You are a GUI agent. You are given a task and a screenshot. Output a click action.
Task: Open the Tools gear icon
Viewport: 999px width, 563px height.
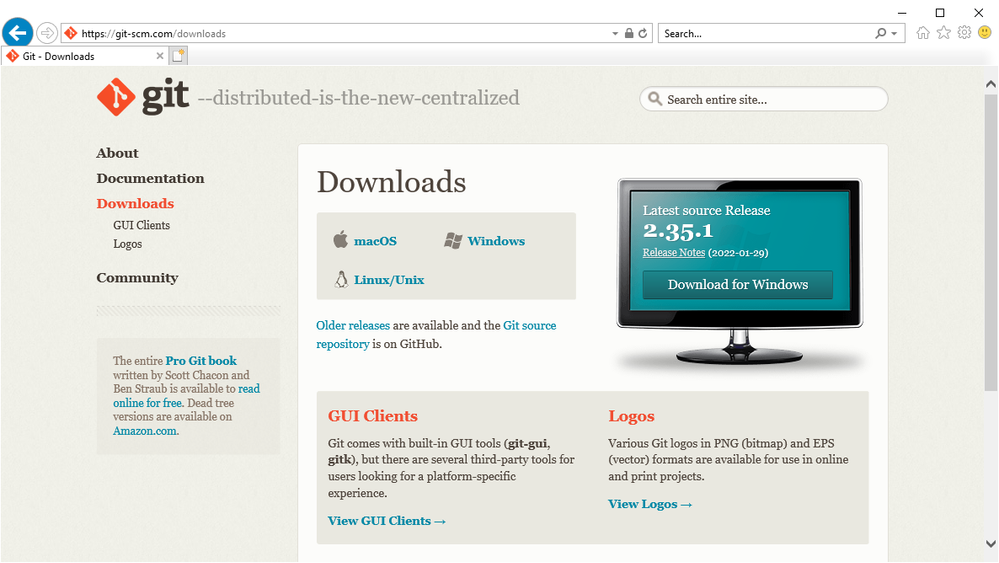coord(964,32)
